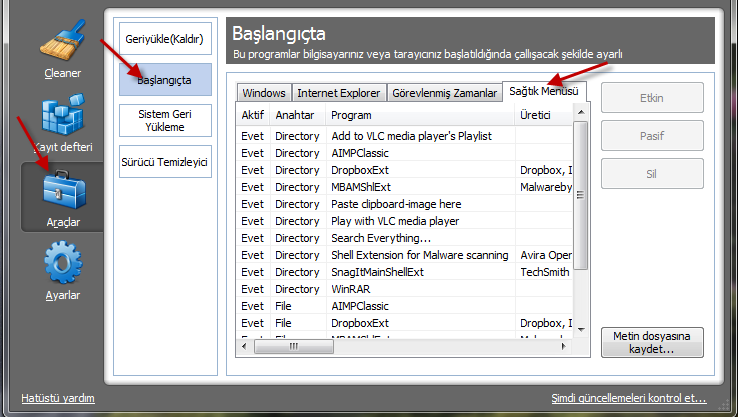Select the Search Everything entry row
Screen dimensions: 738x417
point(380,238)
